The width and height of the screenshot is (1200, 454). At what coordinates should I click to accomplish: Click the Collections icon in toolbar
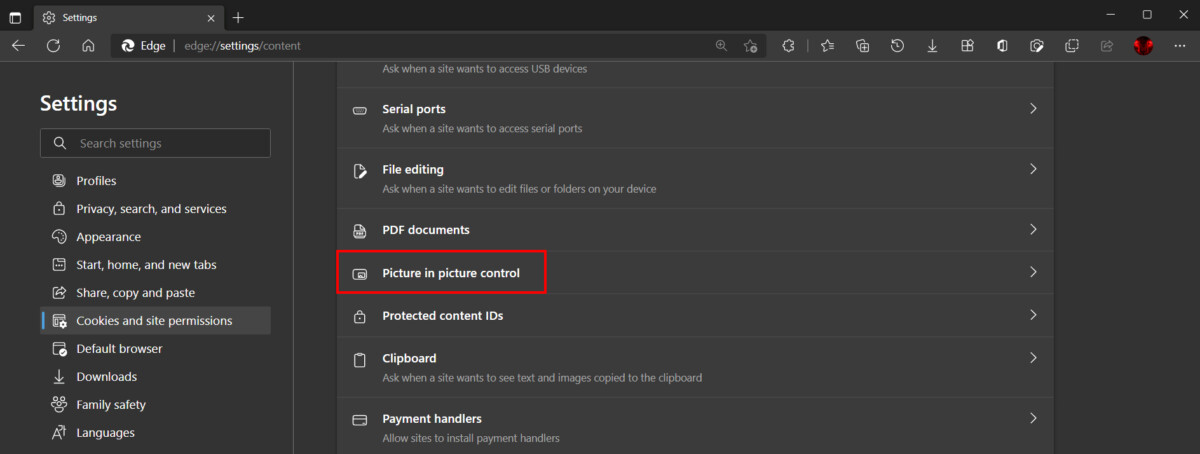tap(862, 45)
